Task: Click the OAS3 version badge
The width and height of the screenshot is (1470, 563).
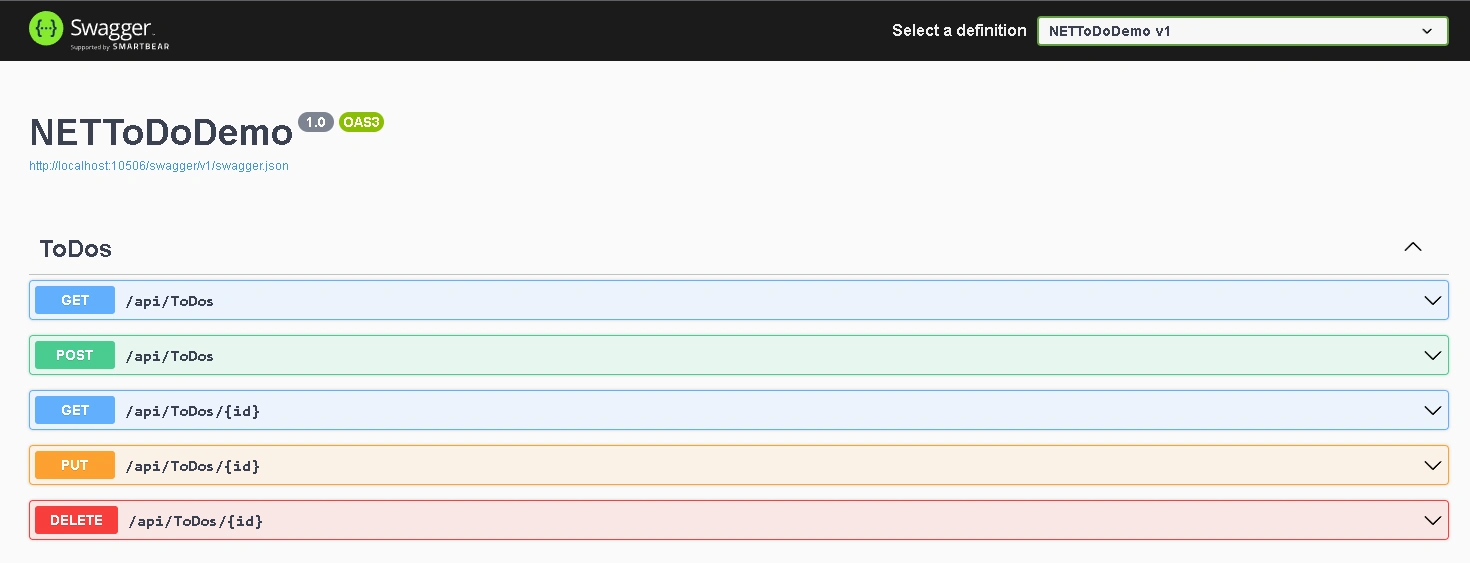Action: click(361, 122)
